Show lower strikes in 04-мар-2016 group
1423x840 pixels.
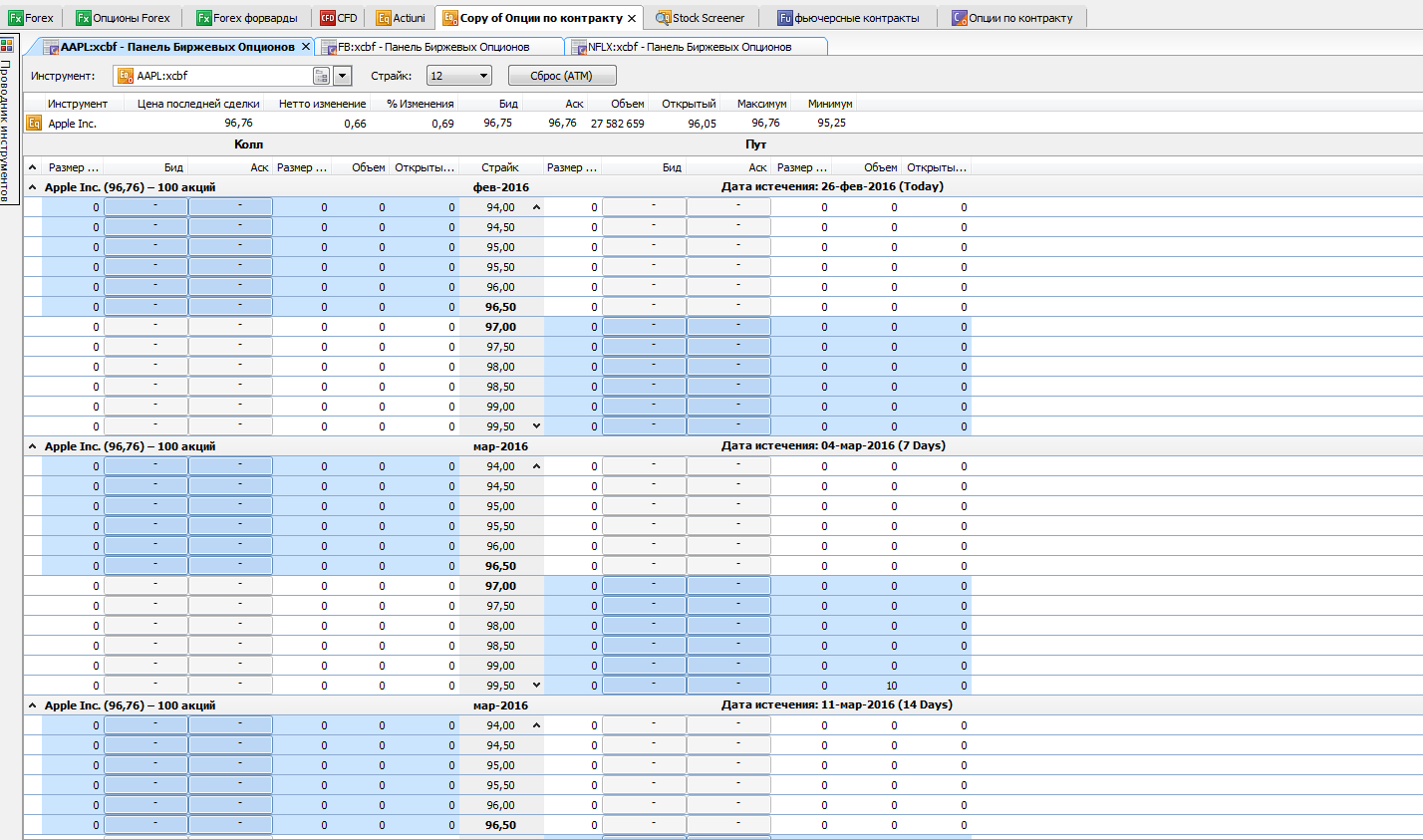point(536,466)
